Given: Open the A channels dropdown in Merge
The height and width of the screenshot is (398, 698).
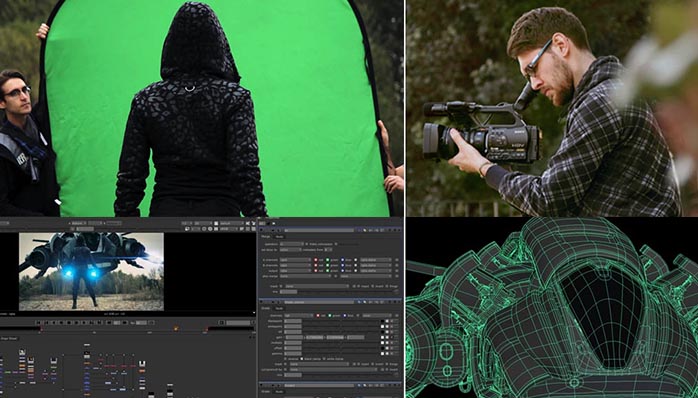Looking at the screenshot, I should point(295,260).
